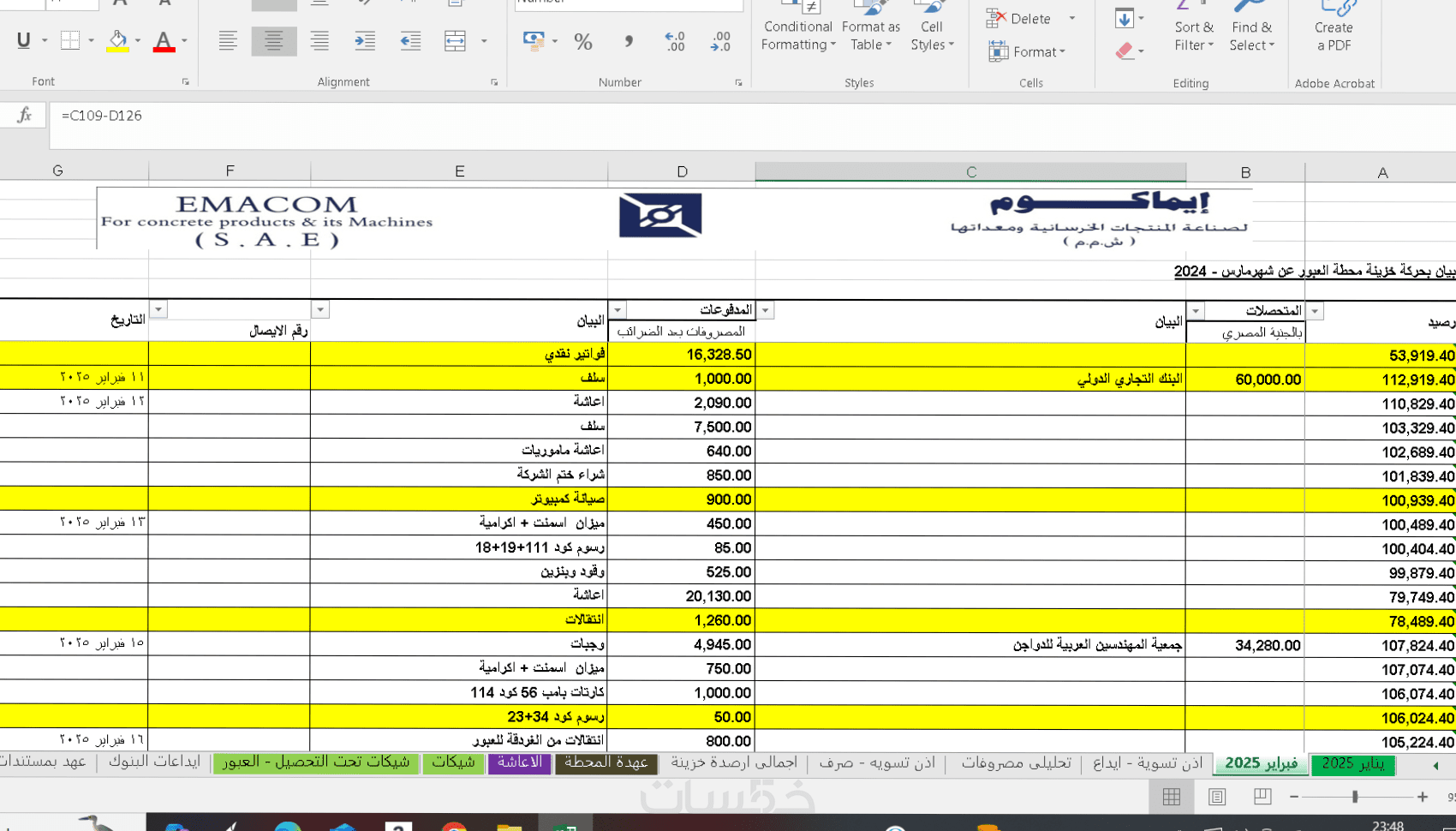The image size is (1456, 831).
Task: Click Delete cells button
Action: point(1019,18)
